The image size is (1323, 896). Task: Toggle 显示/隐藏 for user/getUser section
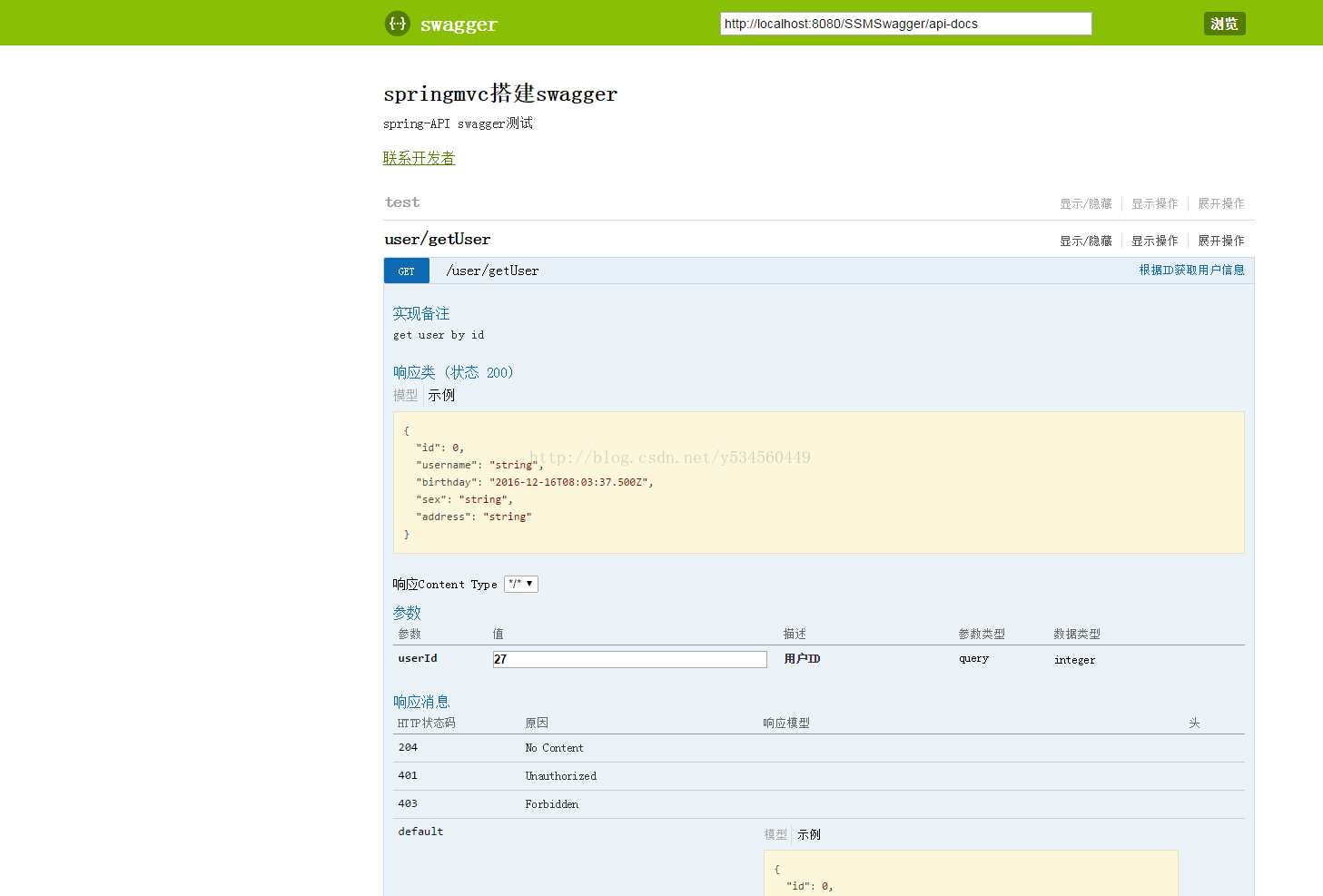(1086, 241)
